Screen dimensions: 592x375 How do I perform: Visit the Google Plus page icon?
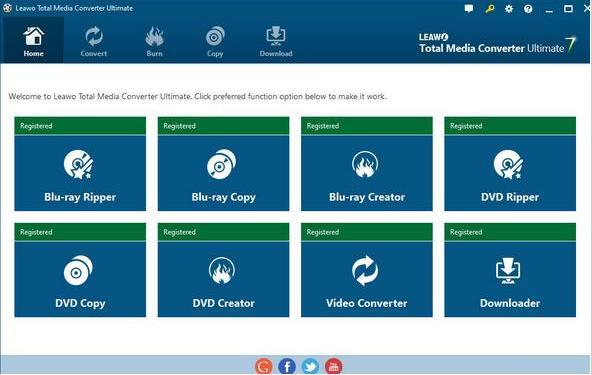tap(264, 366)
